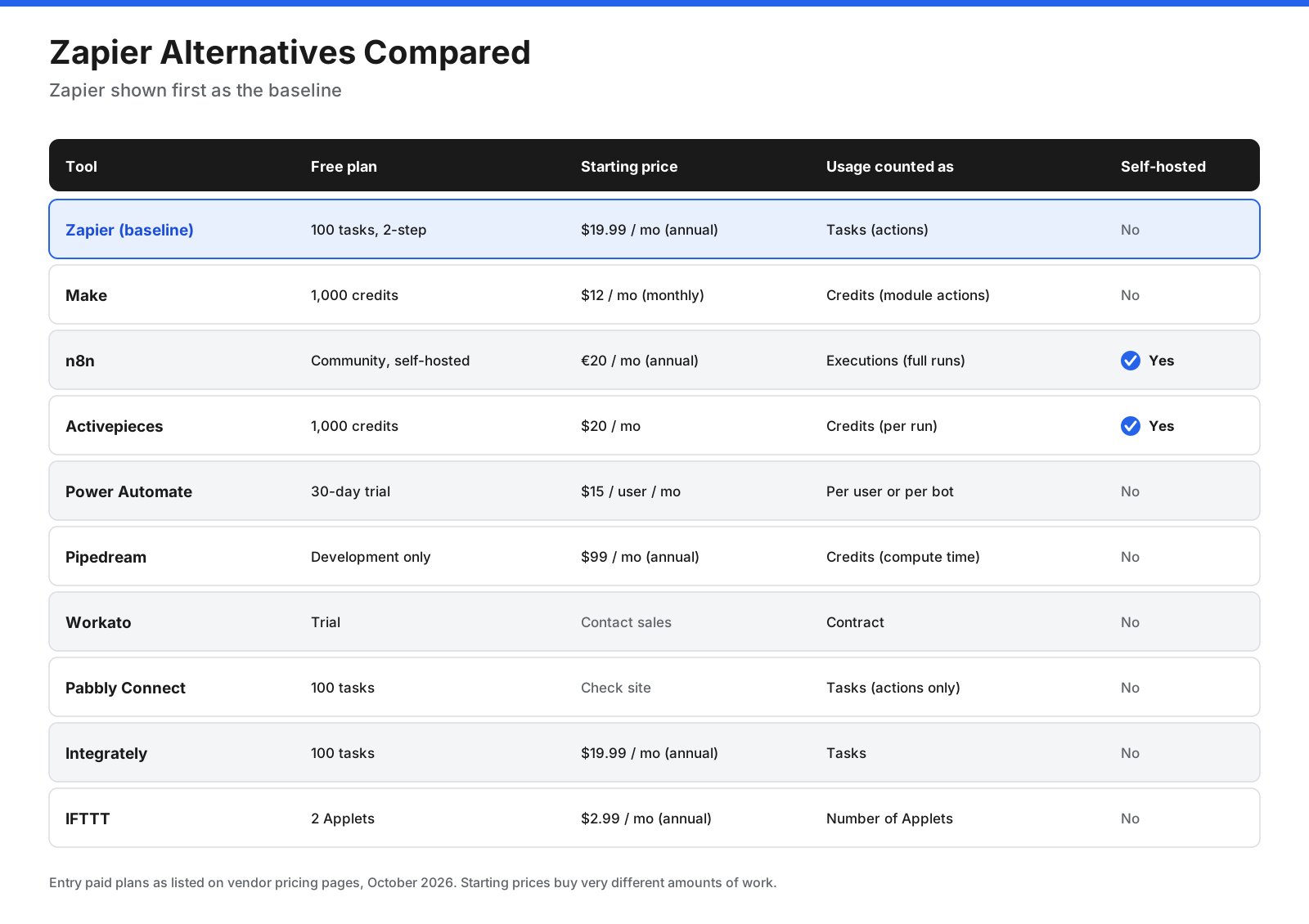The image size is (1309, 924).
Task: Click the 'Self-hosted' column header
Action: click(1163, 166)
